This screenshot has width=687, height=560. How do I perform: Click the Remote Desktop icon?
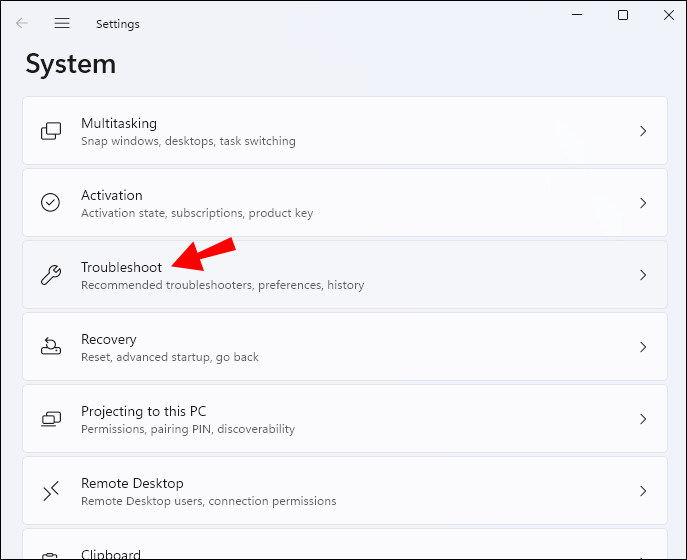coord(50,491)
